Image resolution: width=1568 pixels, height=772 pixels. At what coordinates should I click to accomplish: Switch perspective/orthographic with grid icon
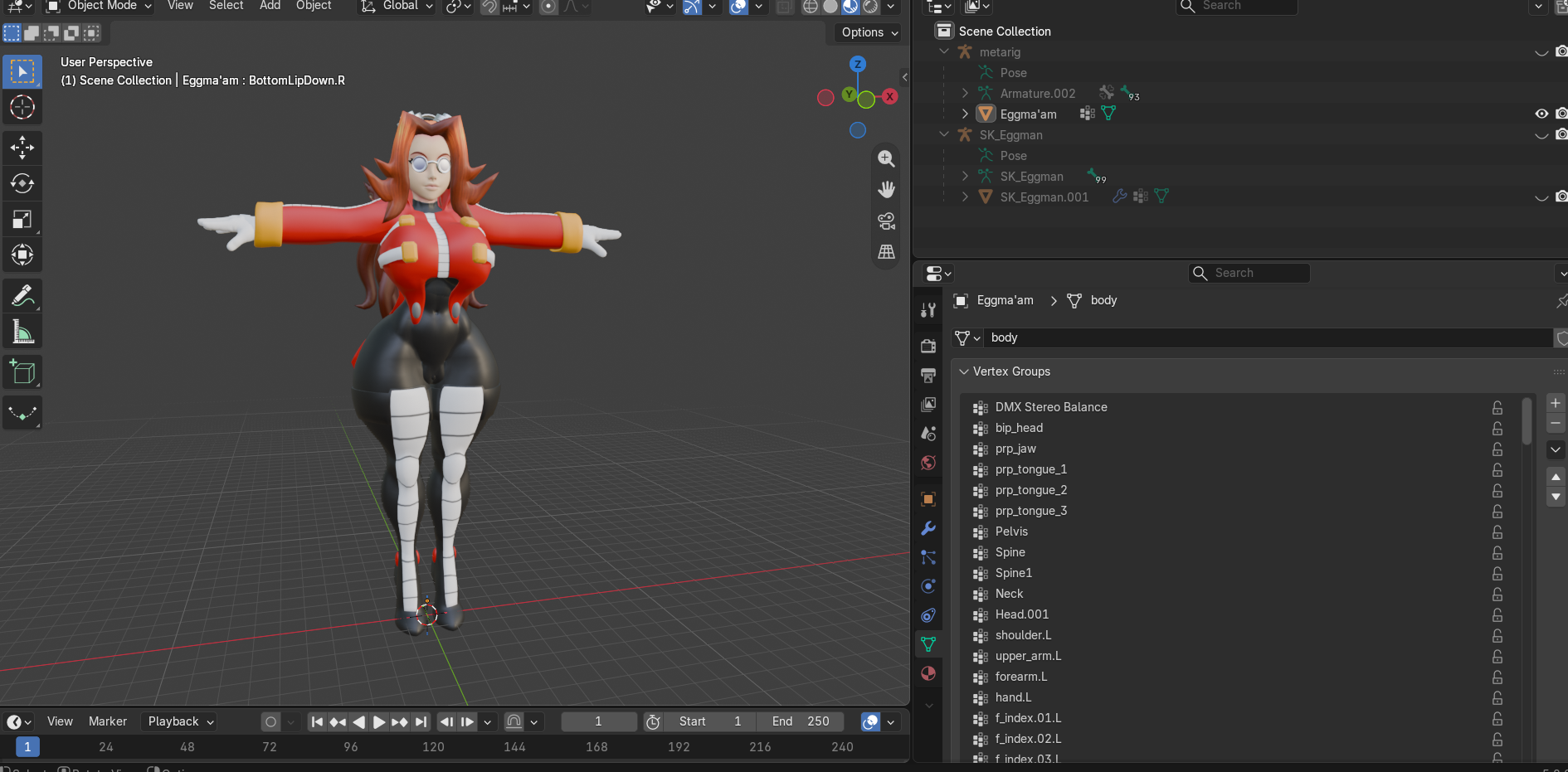pyautogui.click(x=886, y=252)
